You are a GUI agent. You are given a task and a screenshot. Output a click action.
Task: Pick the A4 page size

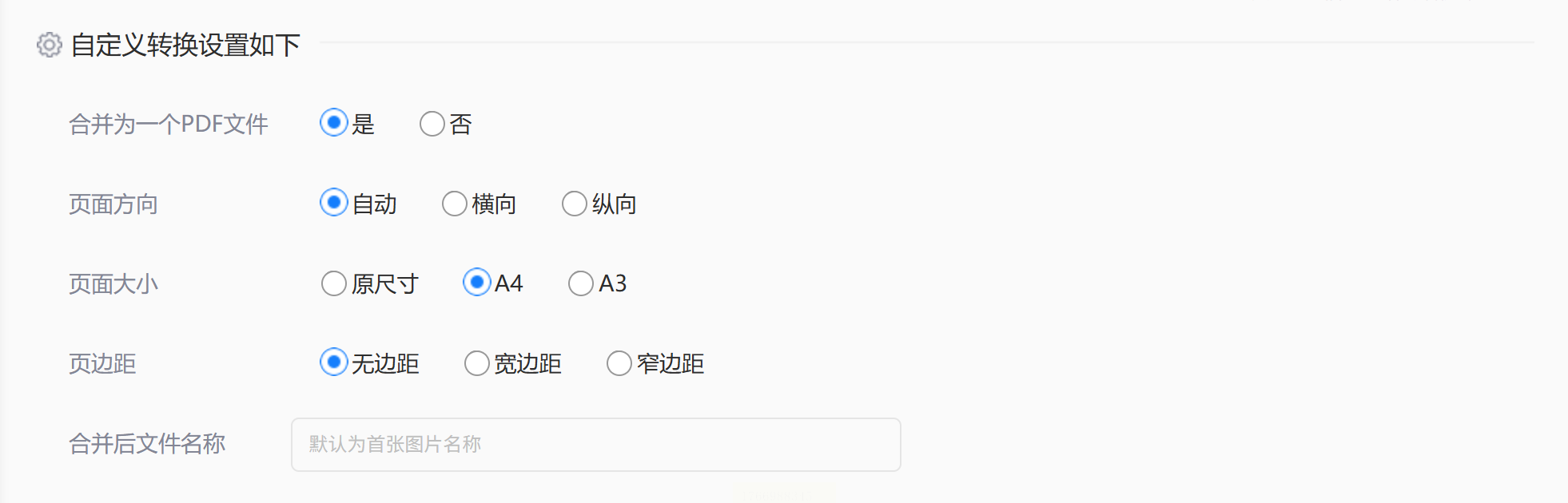click(x=477, y=283)
